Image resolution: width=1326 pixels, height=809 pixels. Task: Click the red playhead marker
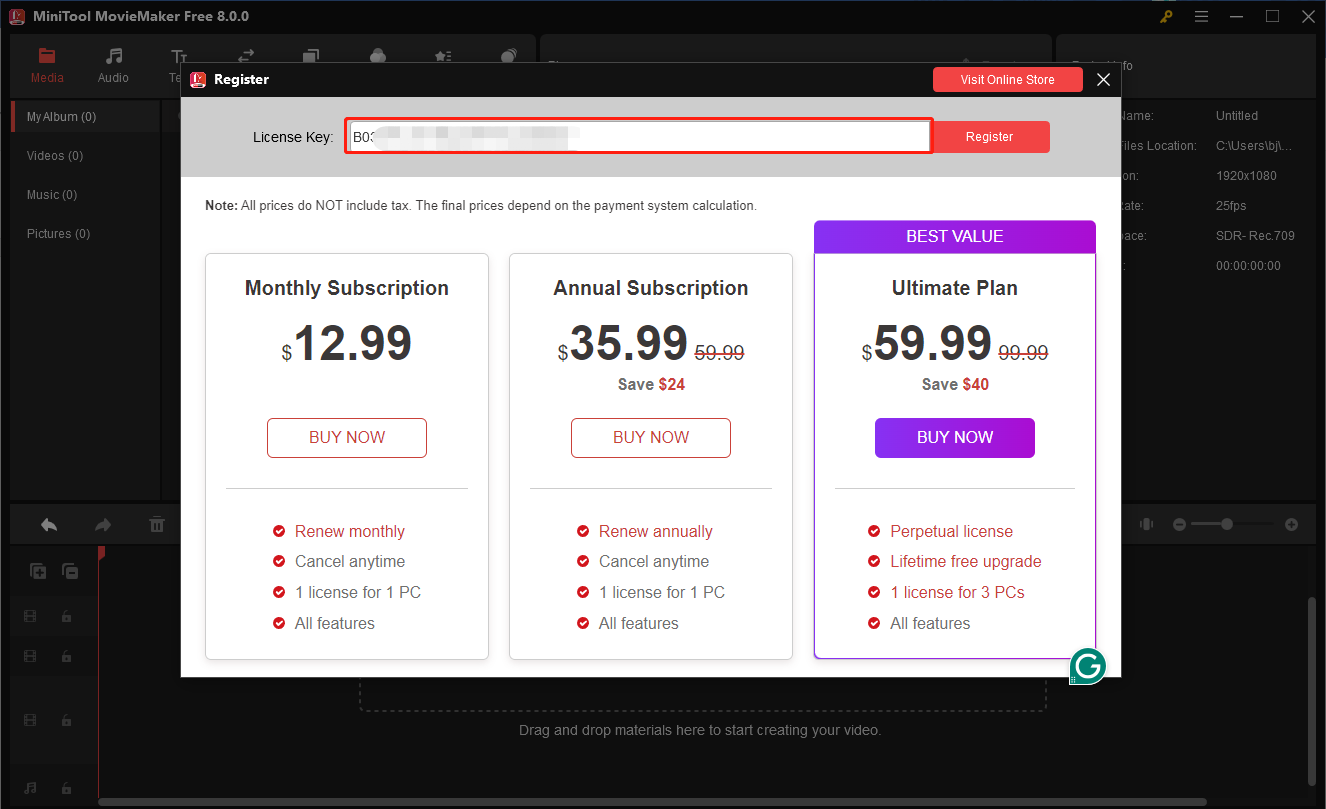click(x=100, y=552)
